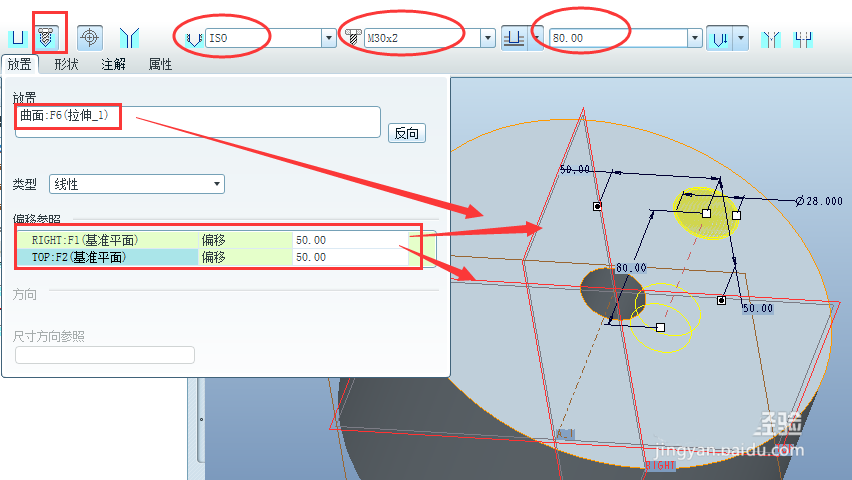This screenshot has width=852, height=480.
Task: Click 偏移 cell in TOP row
Action: 246,257
